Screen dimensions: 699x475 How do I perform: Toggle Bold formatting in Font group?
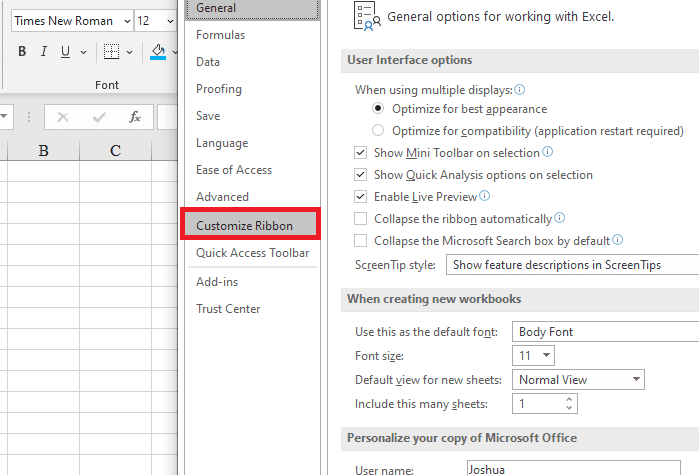pos(22,52)
